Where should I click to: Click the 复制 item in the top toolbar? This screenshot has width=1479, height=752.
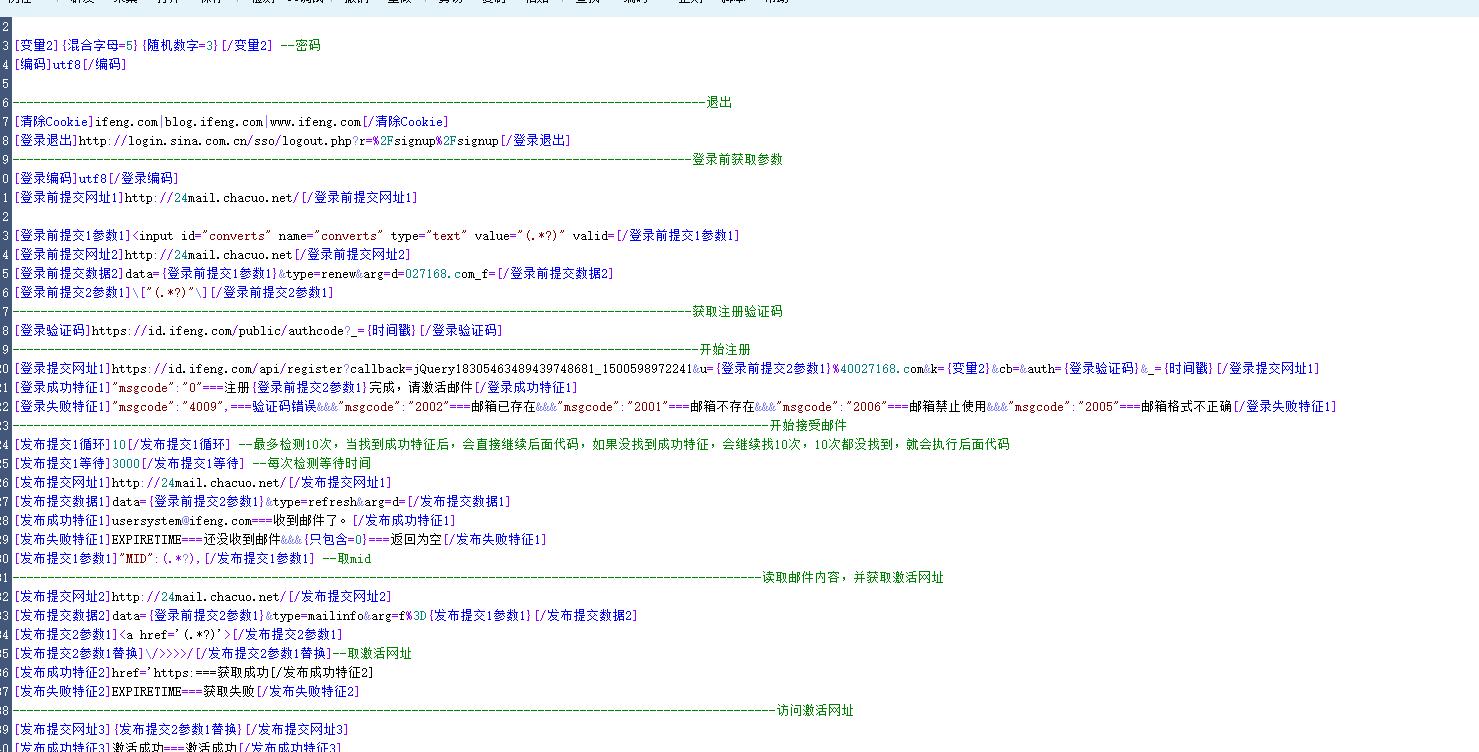(493, 2)
